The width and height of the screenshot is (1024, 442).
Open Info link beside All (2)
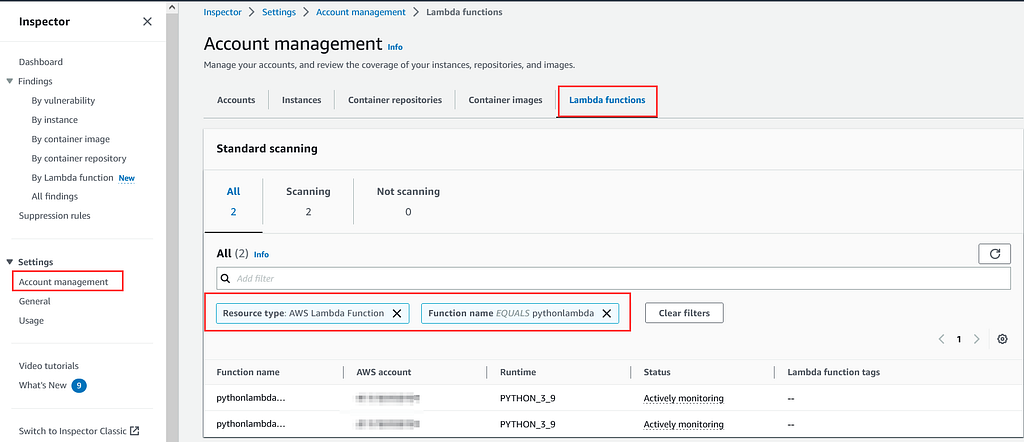point(261,255)
